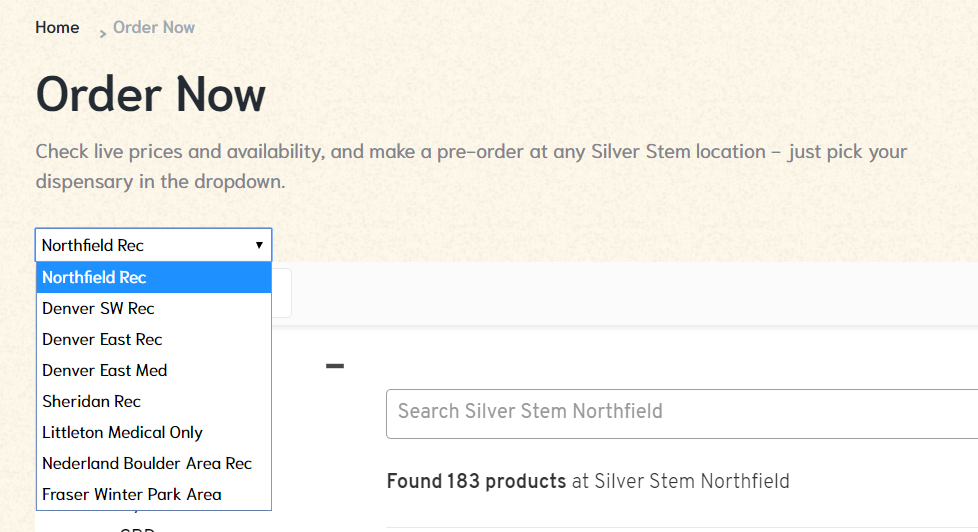Click the Found 183 products text

coord(476,481)
